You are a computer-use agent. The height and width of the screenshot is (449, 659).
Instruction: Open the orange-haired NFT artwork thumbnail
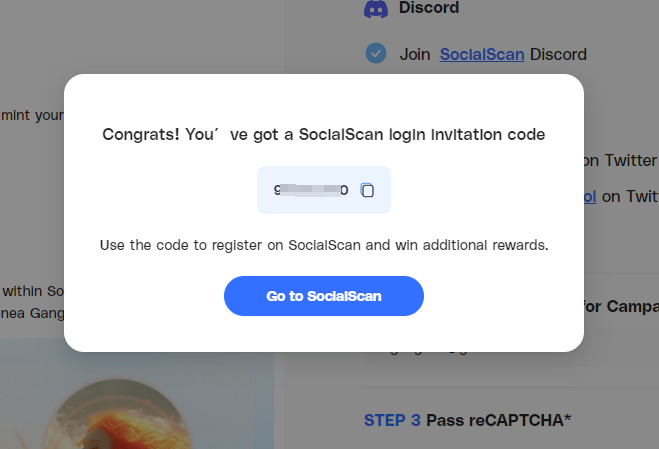[x=116, y=414]
